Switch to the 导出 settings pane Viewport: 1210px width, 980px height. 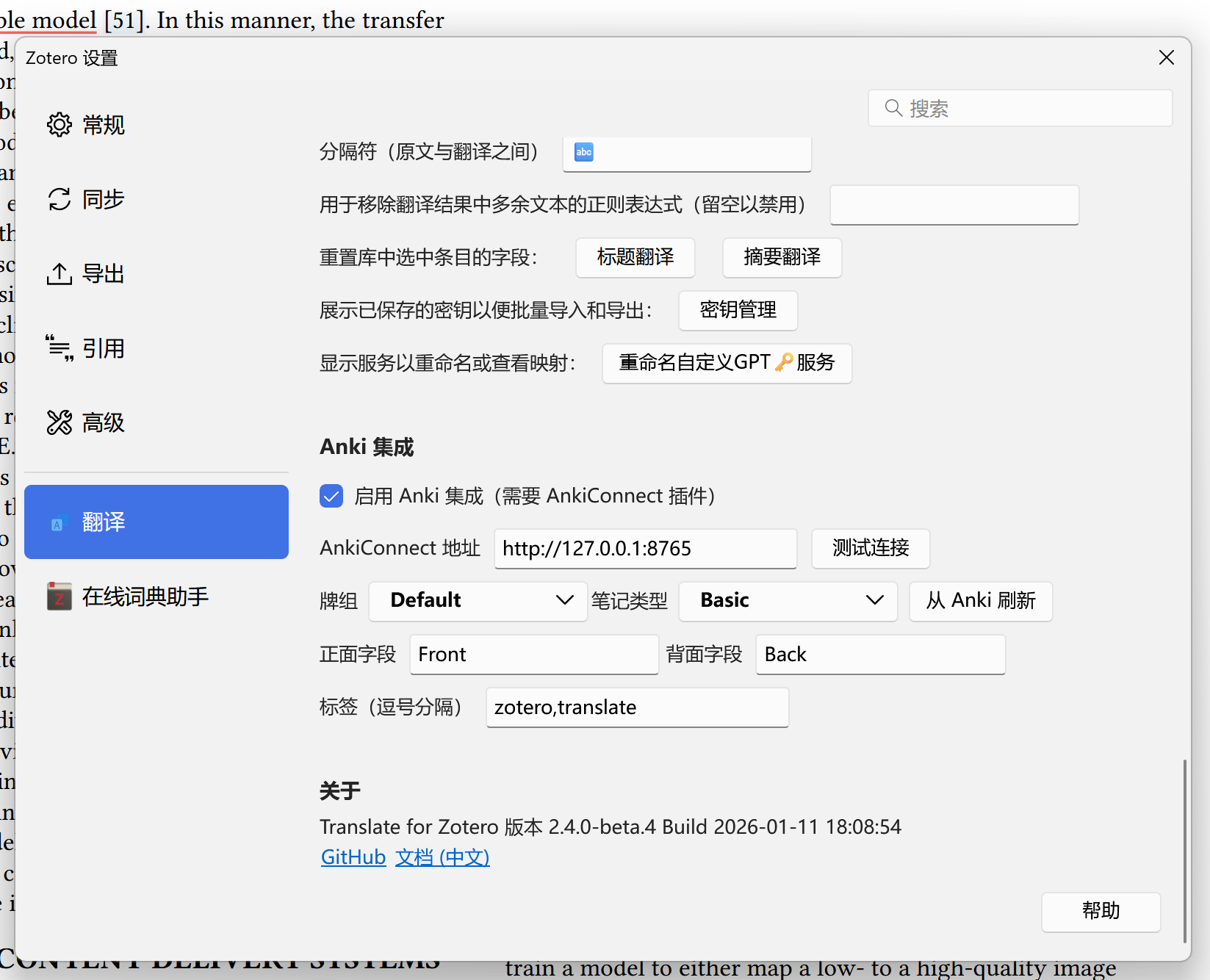pos(156,273)
